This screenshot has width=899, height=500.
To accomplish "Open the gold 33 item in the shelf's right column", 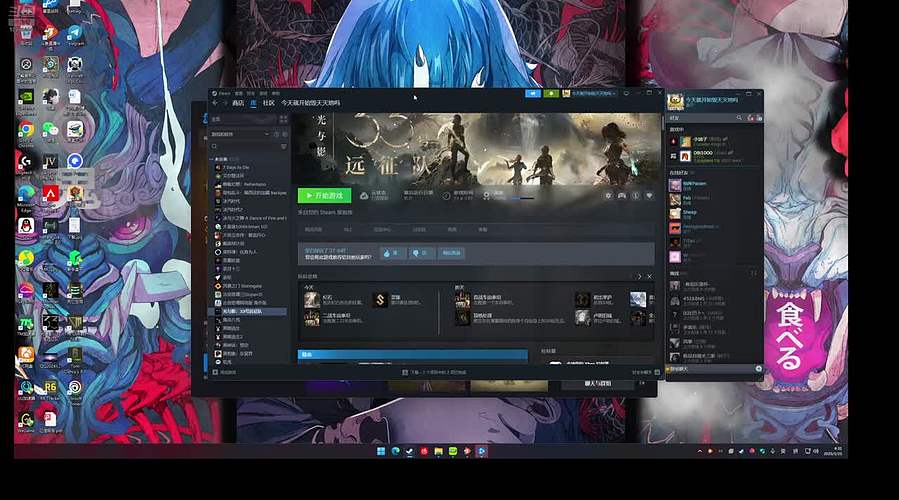I will (583, 299).
